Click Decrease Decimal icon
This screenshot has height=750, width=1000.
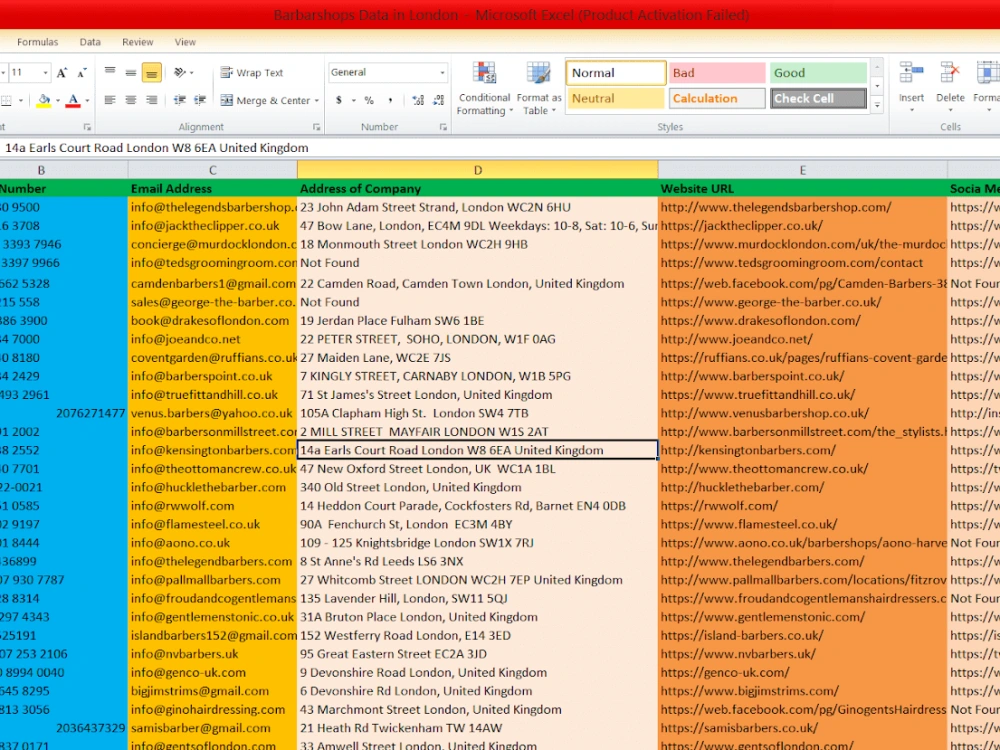(x=439, y=100)
